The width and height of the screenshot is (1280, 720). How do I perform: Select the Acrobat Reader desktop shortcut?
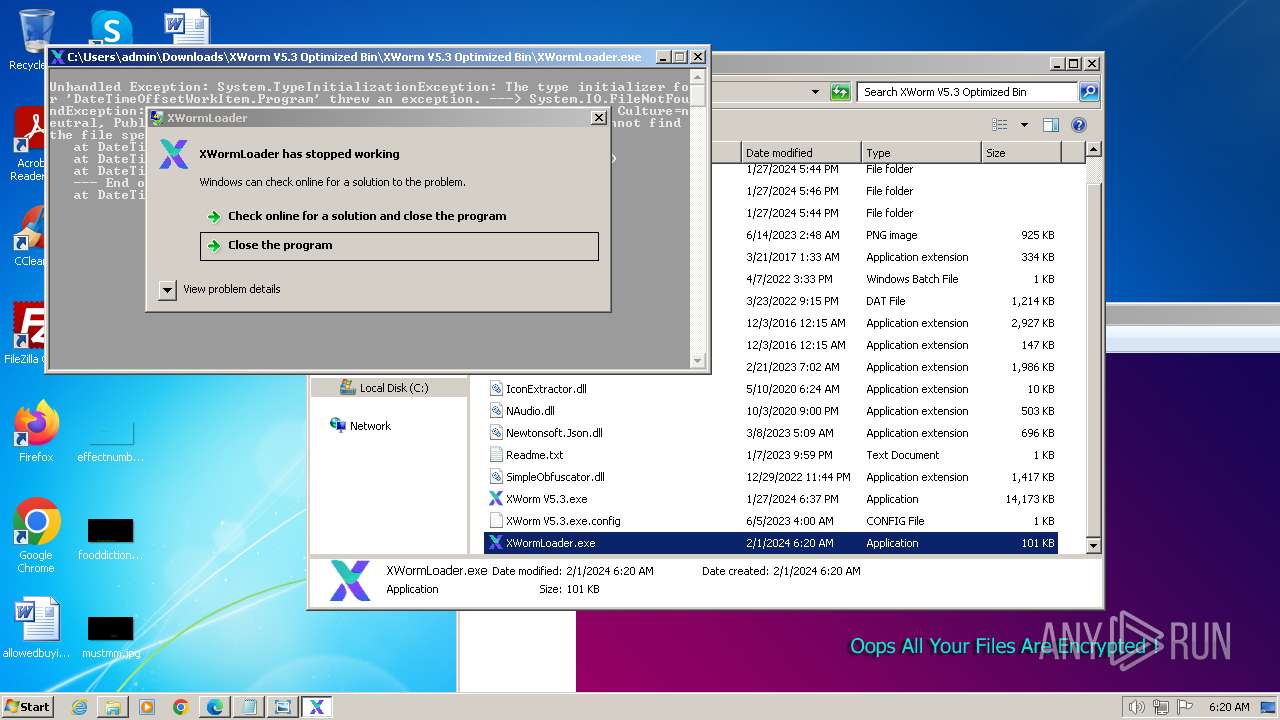(x=28, y=145)
